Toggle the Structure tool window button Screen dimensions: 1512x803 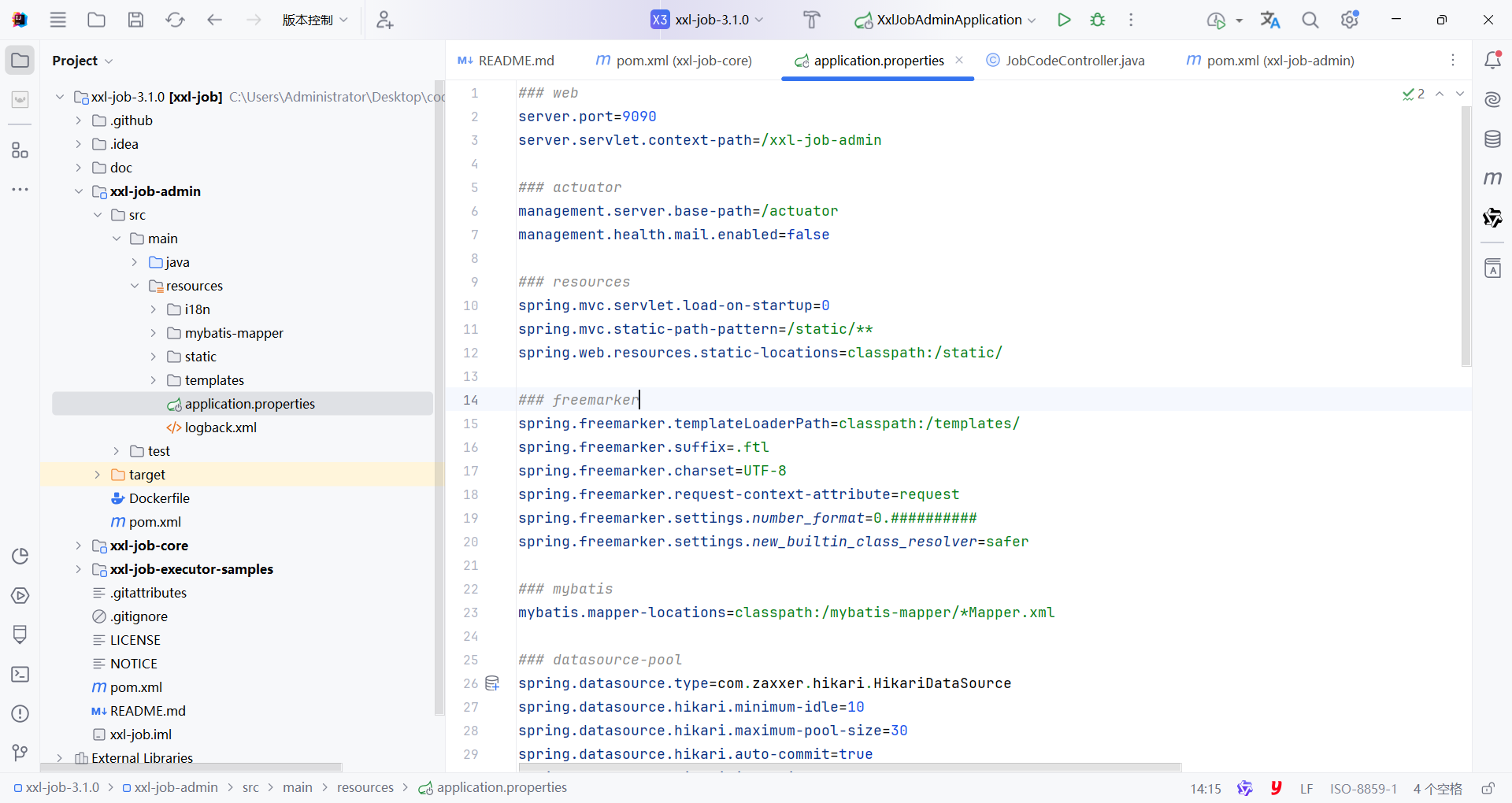(20, 150)
